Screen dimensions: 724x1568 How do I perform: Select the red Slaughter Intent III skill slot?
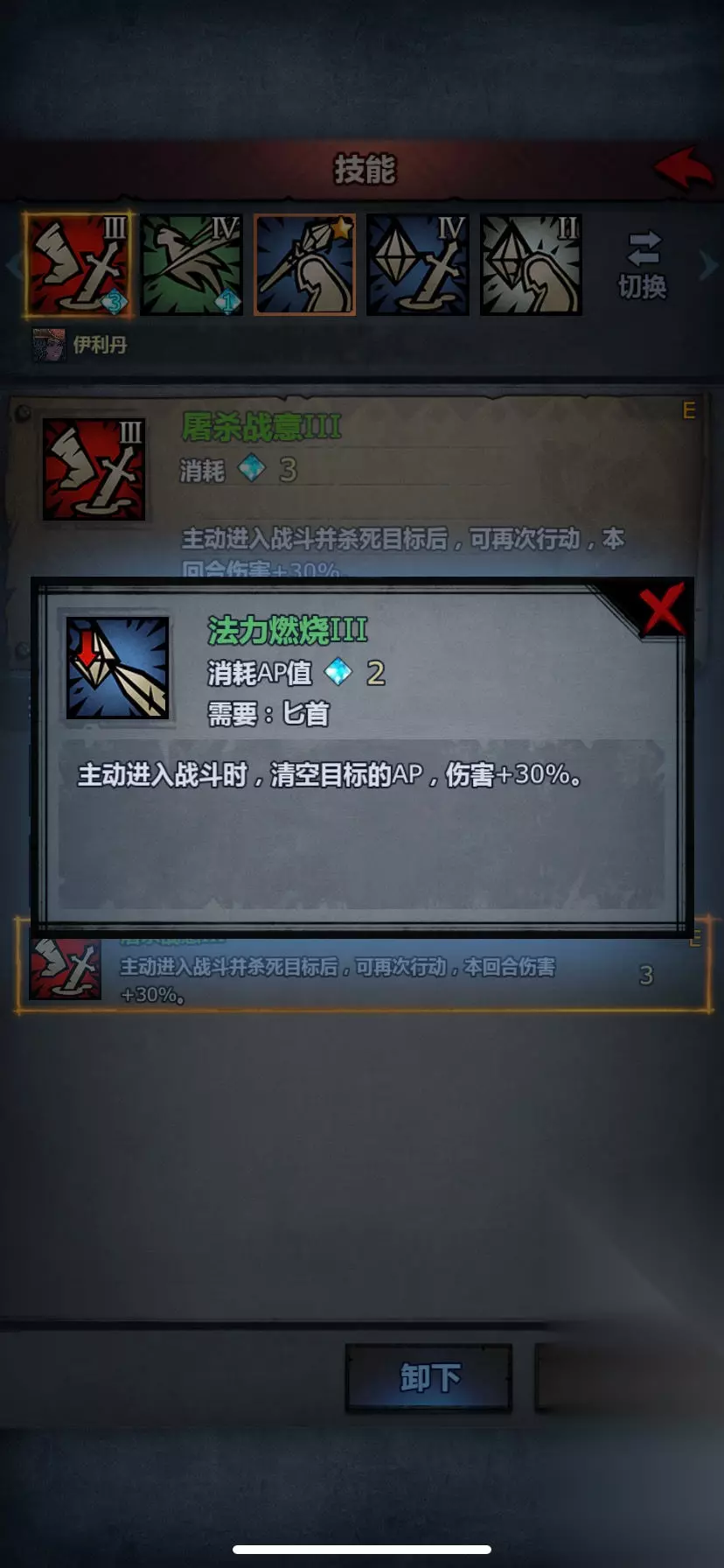[80, 264]
